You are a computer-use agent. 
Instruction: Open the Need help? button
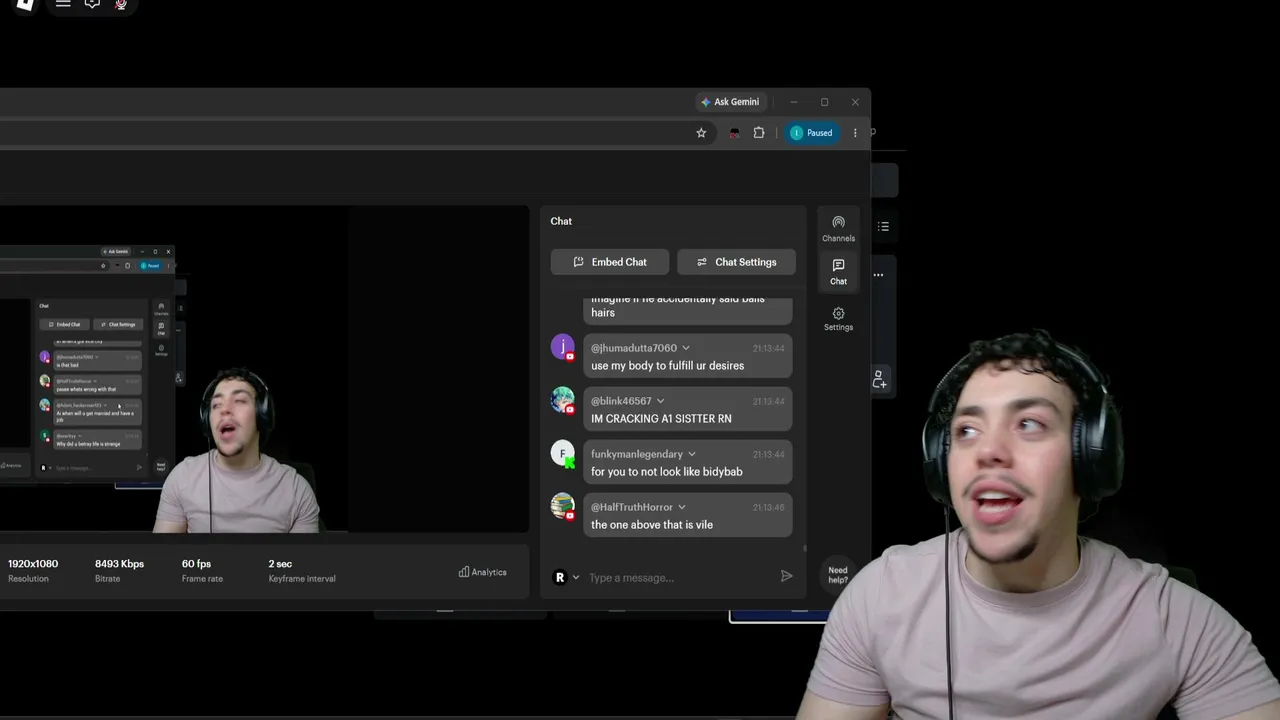click(838, 574)
